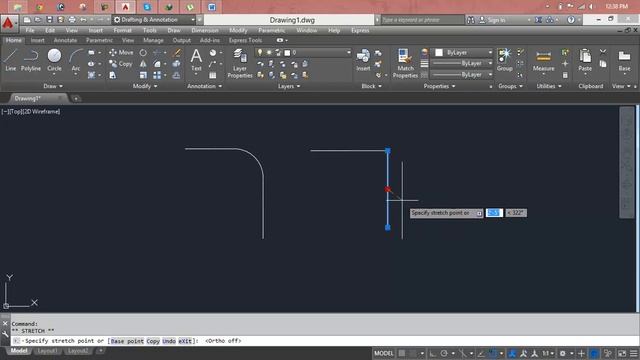Toggle 2D object snap in status bar
Image resolution: width=640 pixels, height=360 pixels.
[x=493, y=353]
